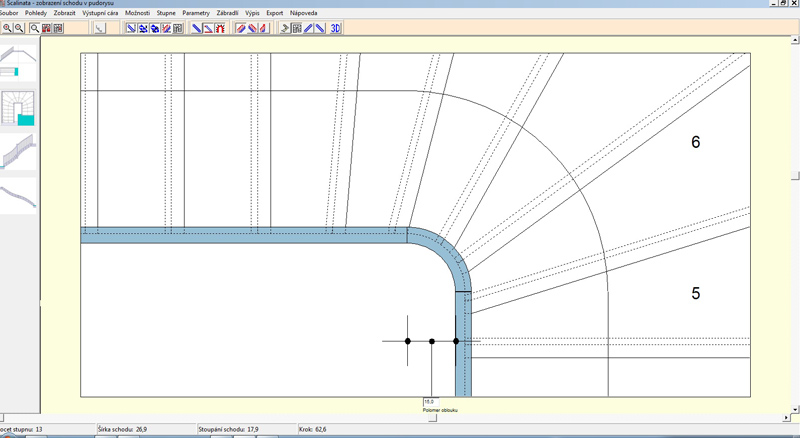The height and width of the screenshot is (438, 800).
Task: Click the black control point on the stringer
Action: 456,341
